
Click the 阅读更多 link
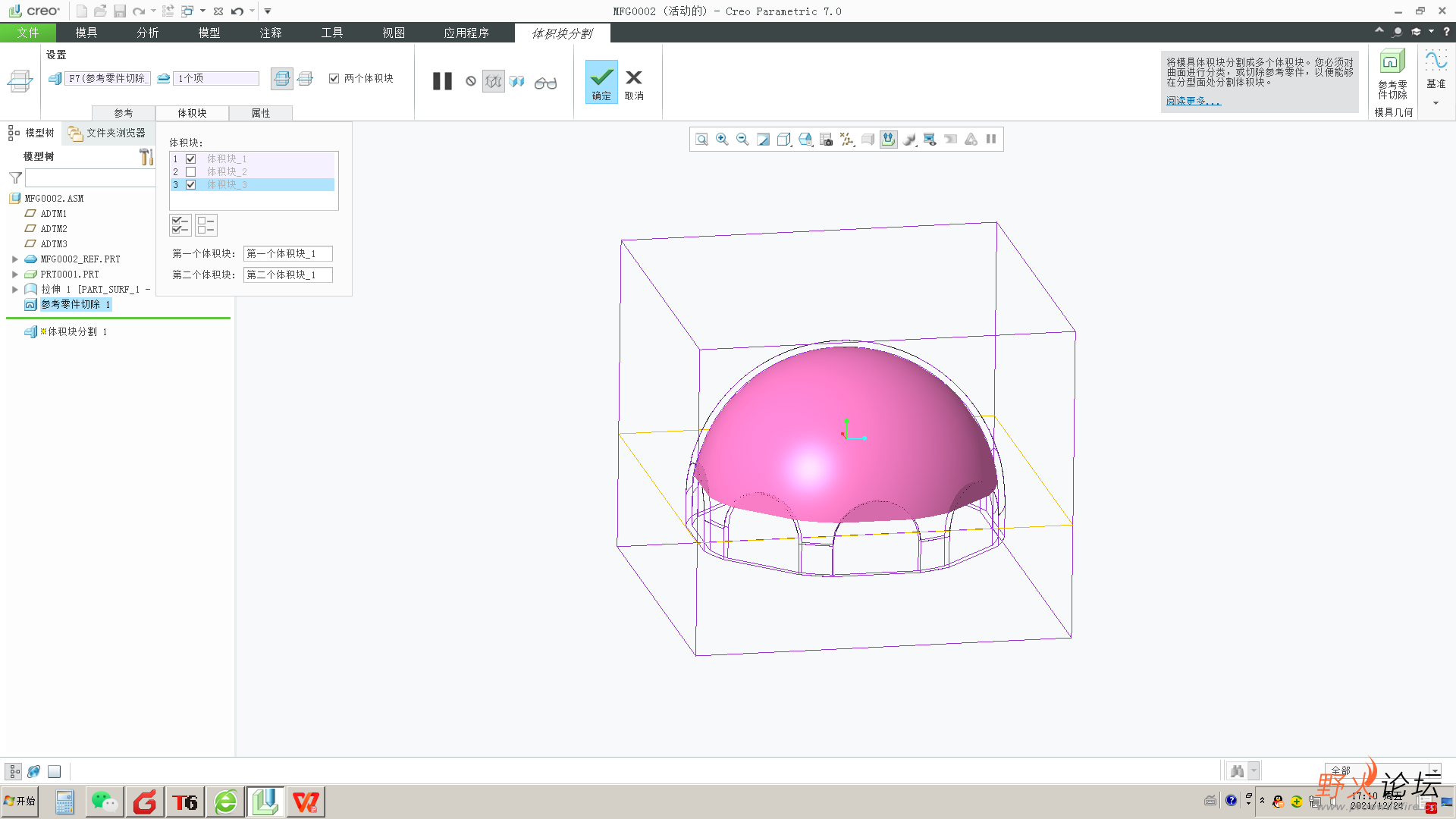click(x=1194, y=101)
